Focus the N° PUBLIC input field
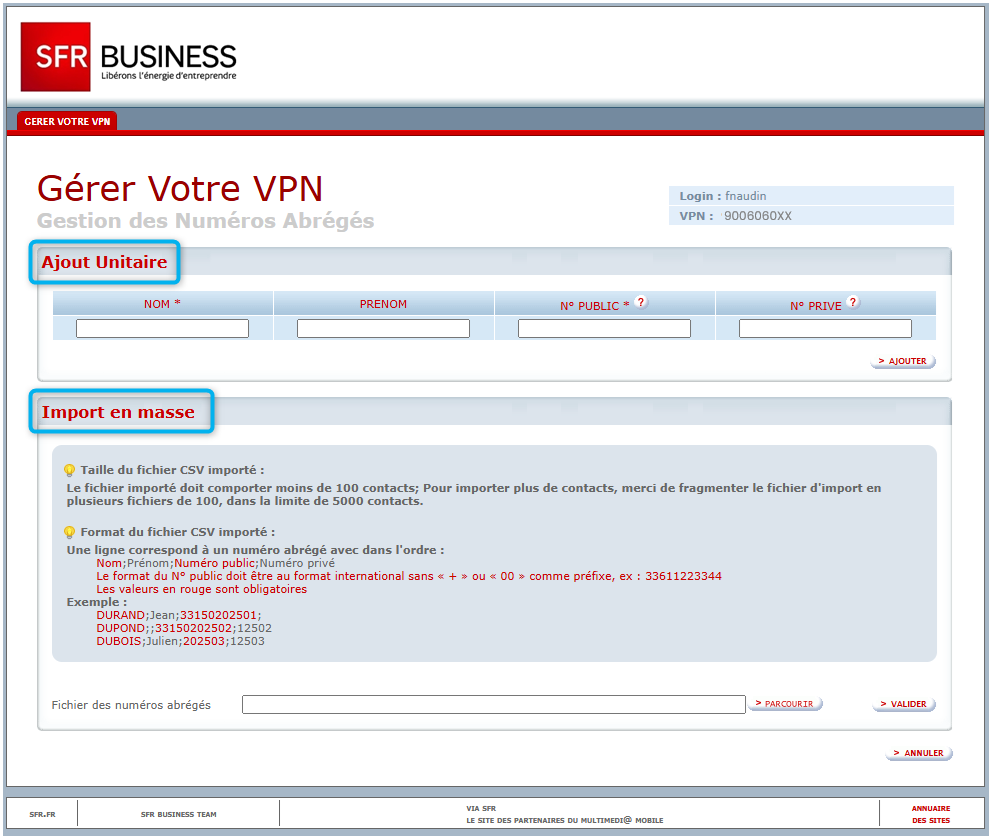The image size is (992, 840). 604,328
